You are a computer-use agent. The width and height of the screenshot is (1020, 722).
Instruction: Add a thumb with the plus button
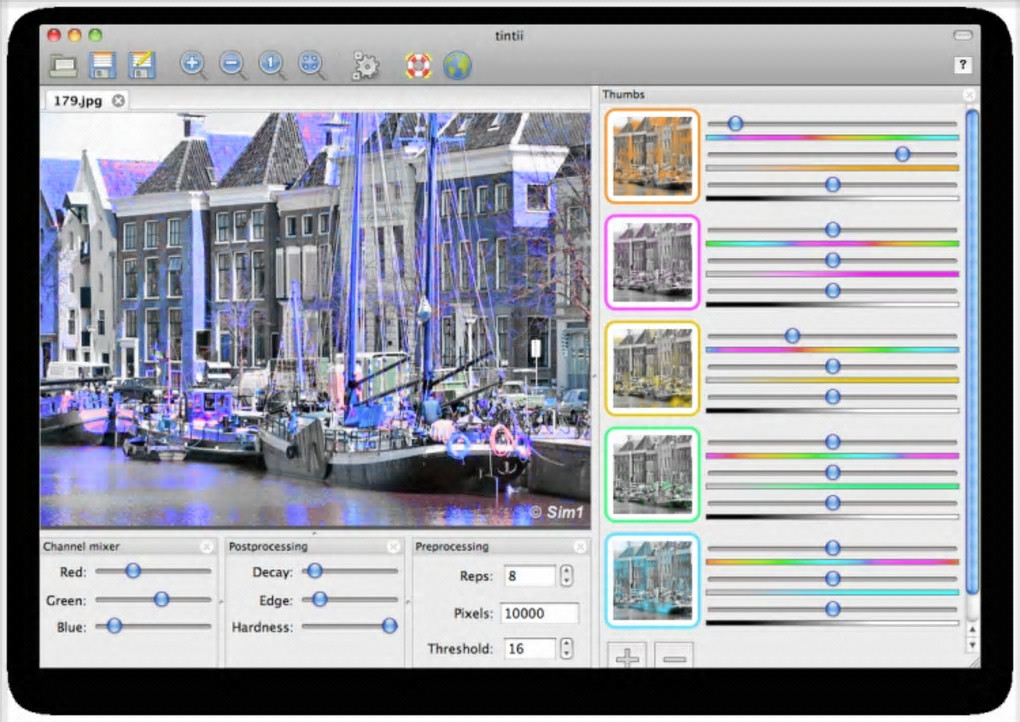(627, 657)
